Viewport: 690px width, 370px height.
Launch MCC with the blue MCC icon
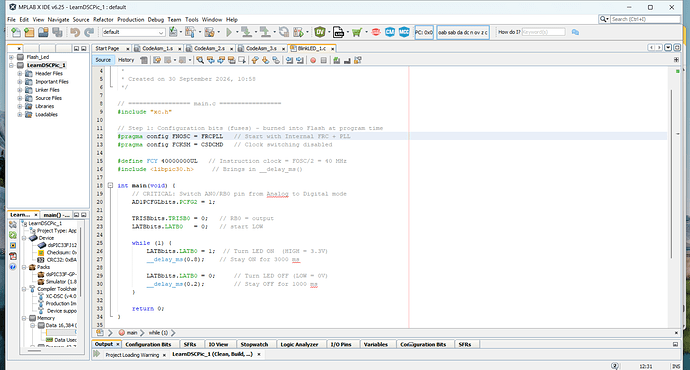tap(404, 32)
